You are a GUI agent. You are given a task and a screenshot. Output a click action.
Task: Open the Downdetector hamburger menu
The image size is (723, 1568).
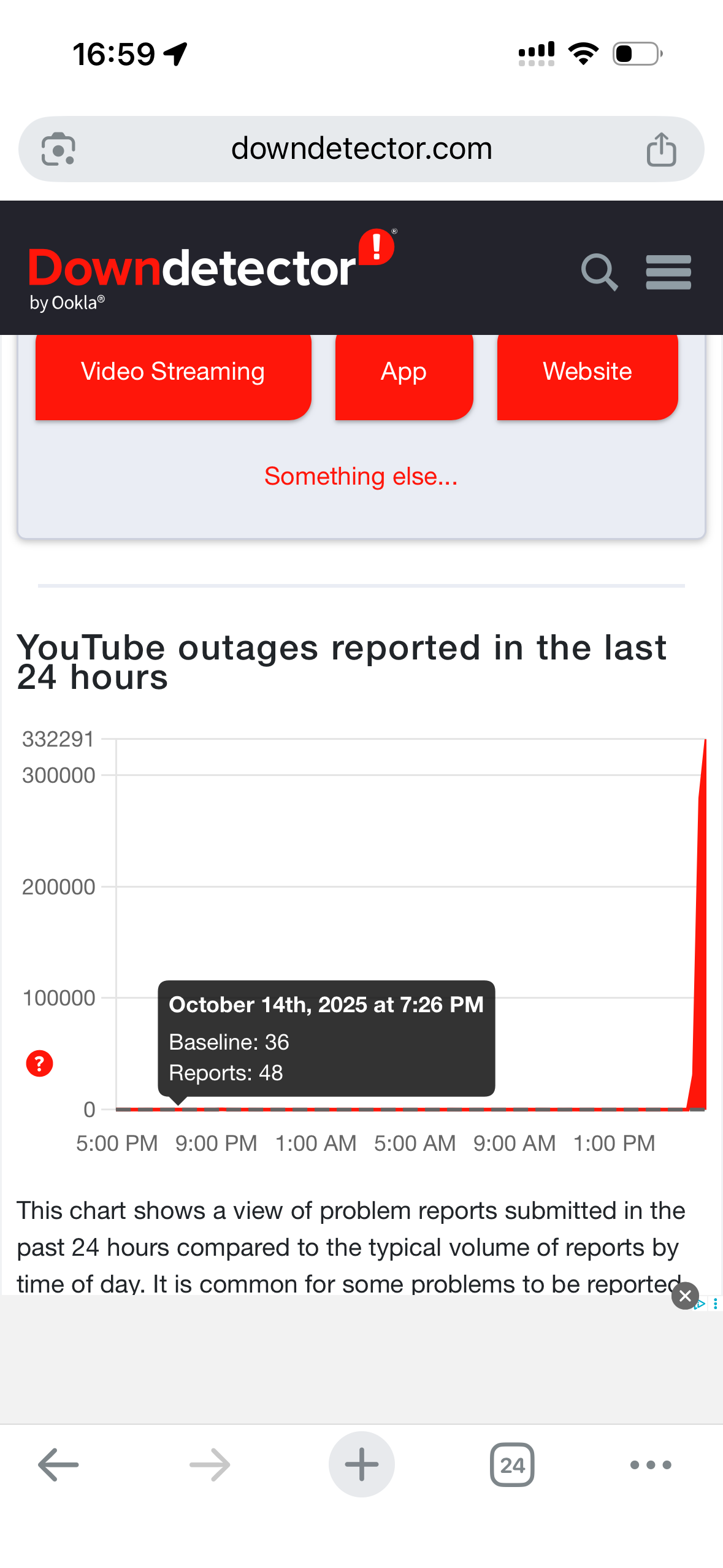pyautogui.click(x=668, y=272)
